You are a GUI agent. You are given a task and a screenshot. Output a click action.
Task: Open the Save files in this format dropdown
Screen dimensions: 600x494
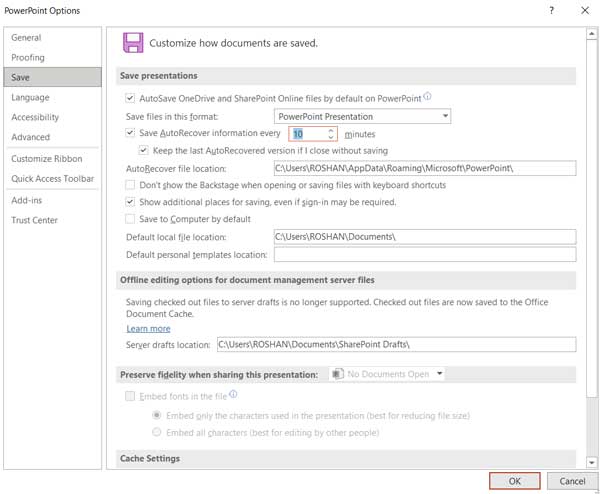tap(362, 116)
